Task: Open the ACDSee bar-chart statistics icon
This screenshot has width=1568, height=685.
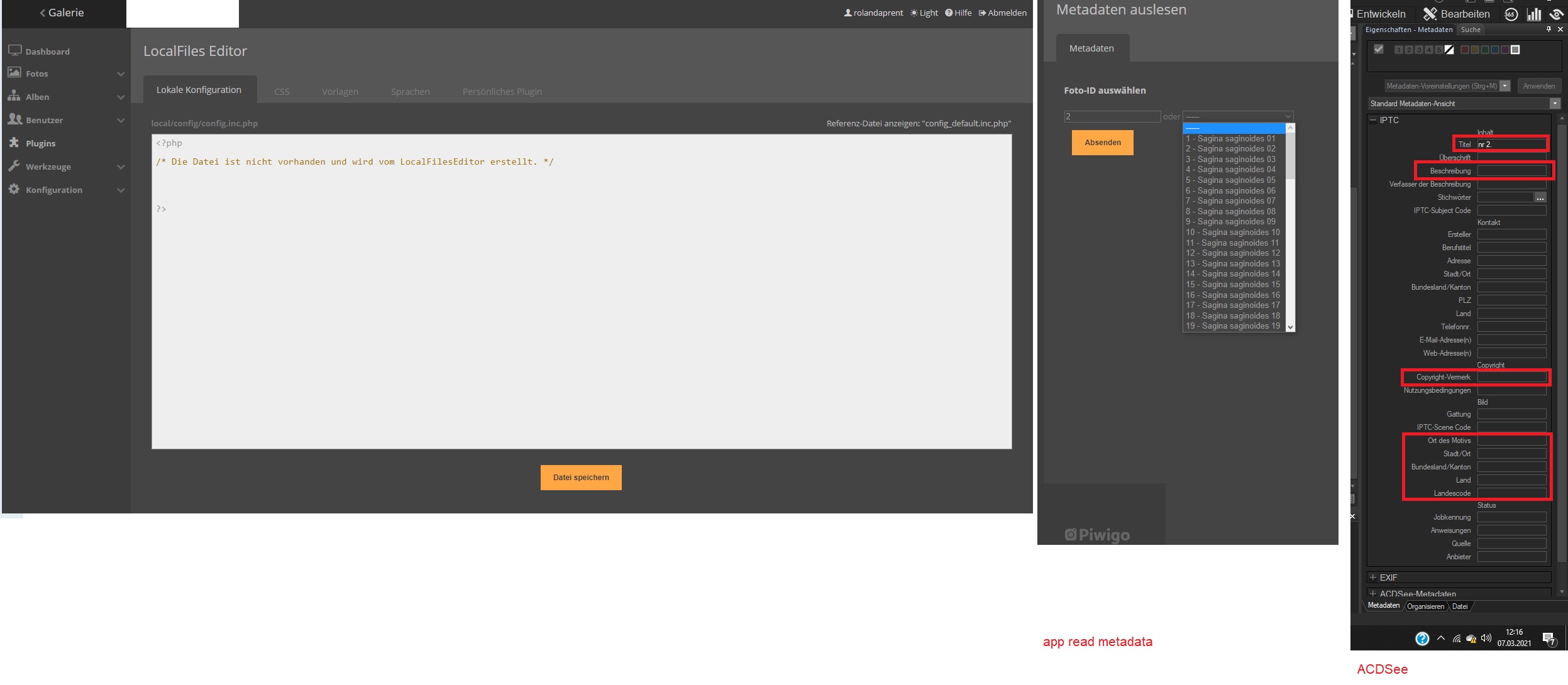Action: coord(1534,14)
